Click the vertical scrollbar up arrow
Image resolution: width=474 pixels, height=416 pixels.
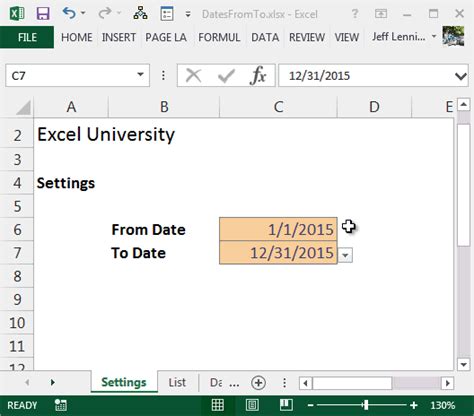(x=464, y=105)
